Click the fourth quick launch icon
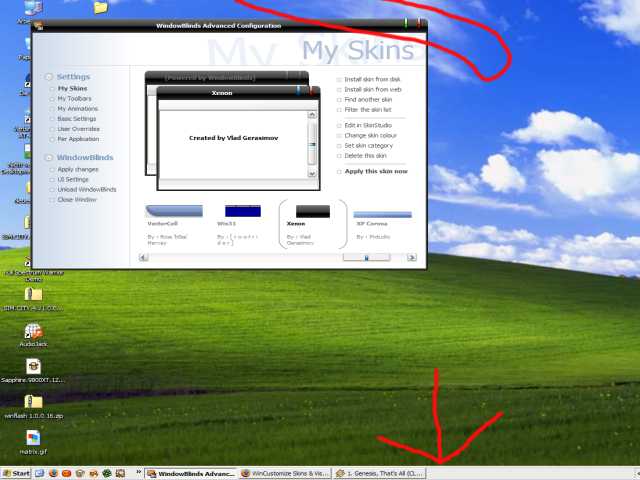The image size is (640, 480). tap(80, 473)
